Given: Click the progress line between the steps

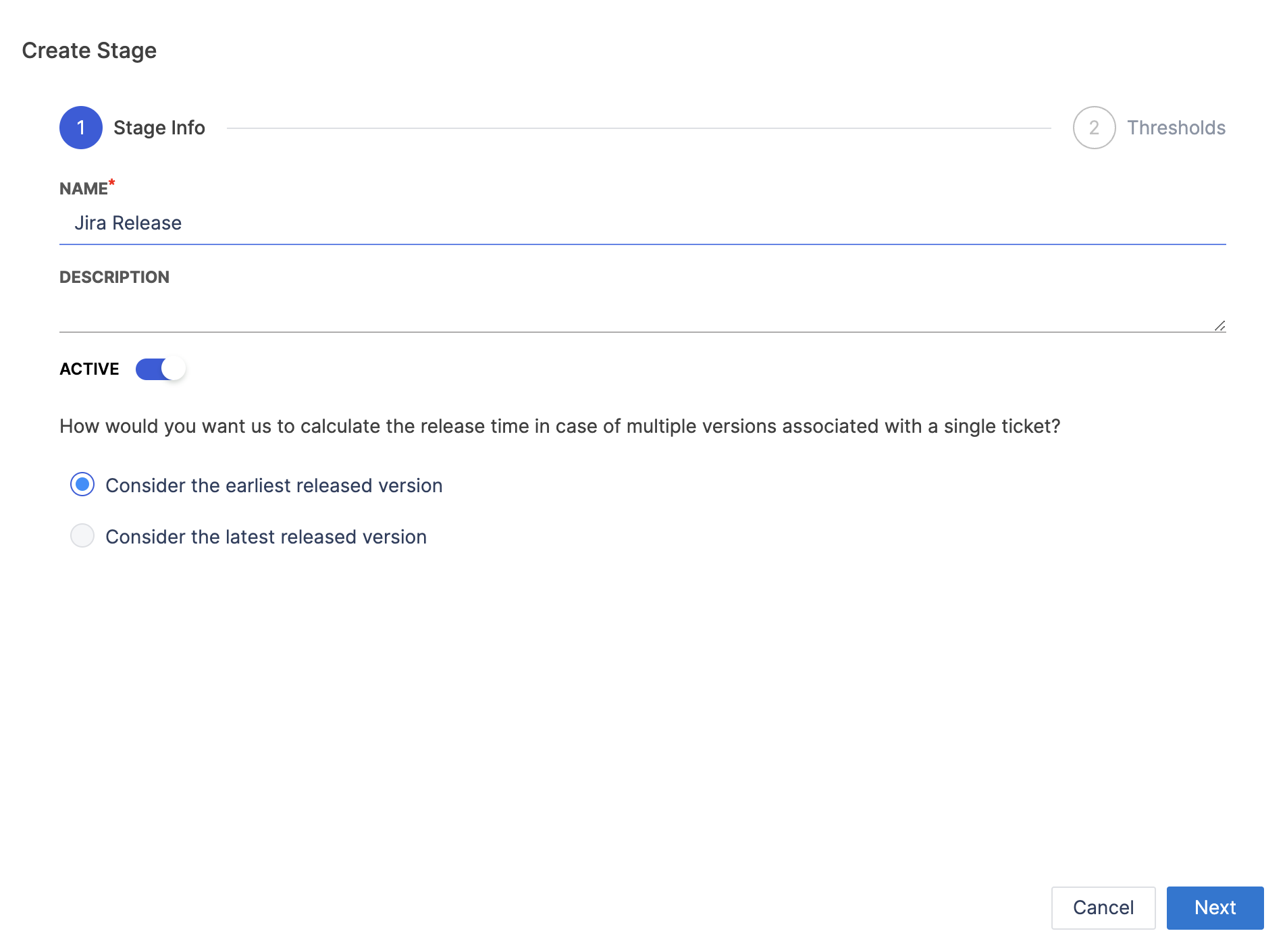Looking at the screenshot, I should coord(638,128).
